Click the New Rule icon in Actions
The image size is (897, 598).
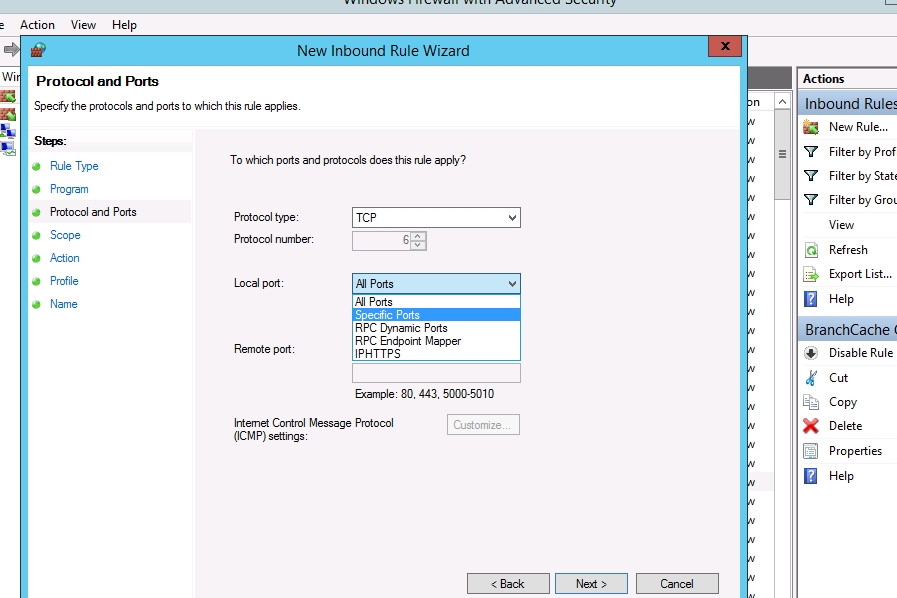click(811, 127)
